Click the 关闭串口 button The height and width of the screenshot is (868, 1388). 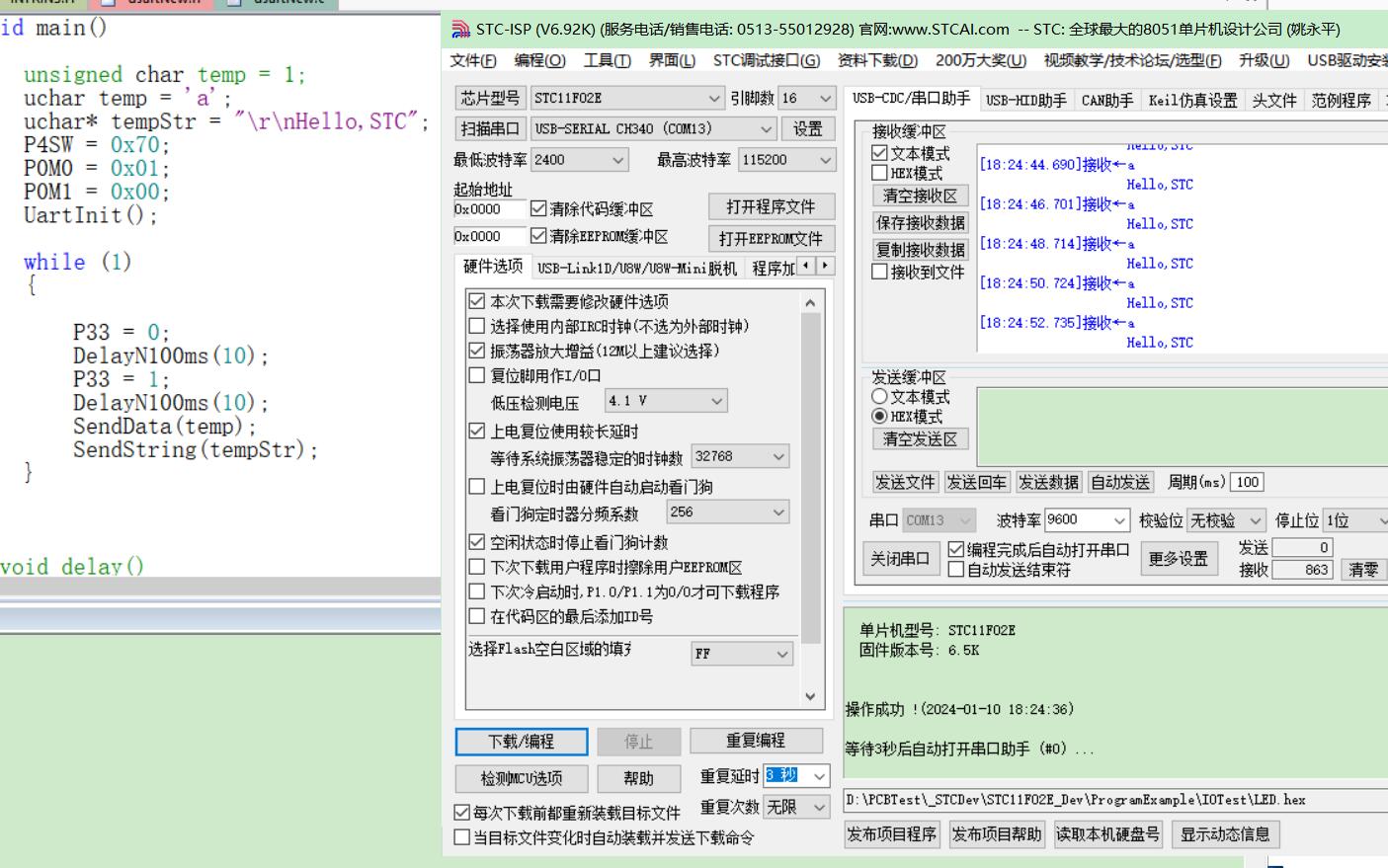900,559
